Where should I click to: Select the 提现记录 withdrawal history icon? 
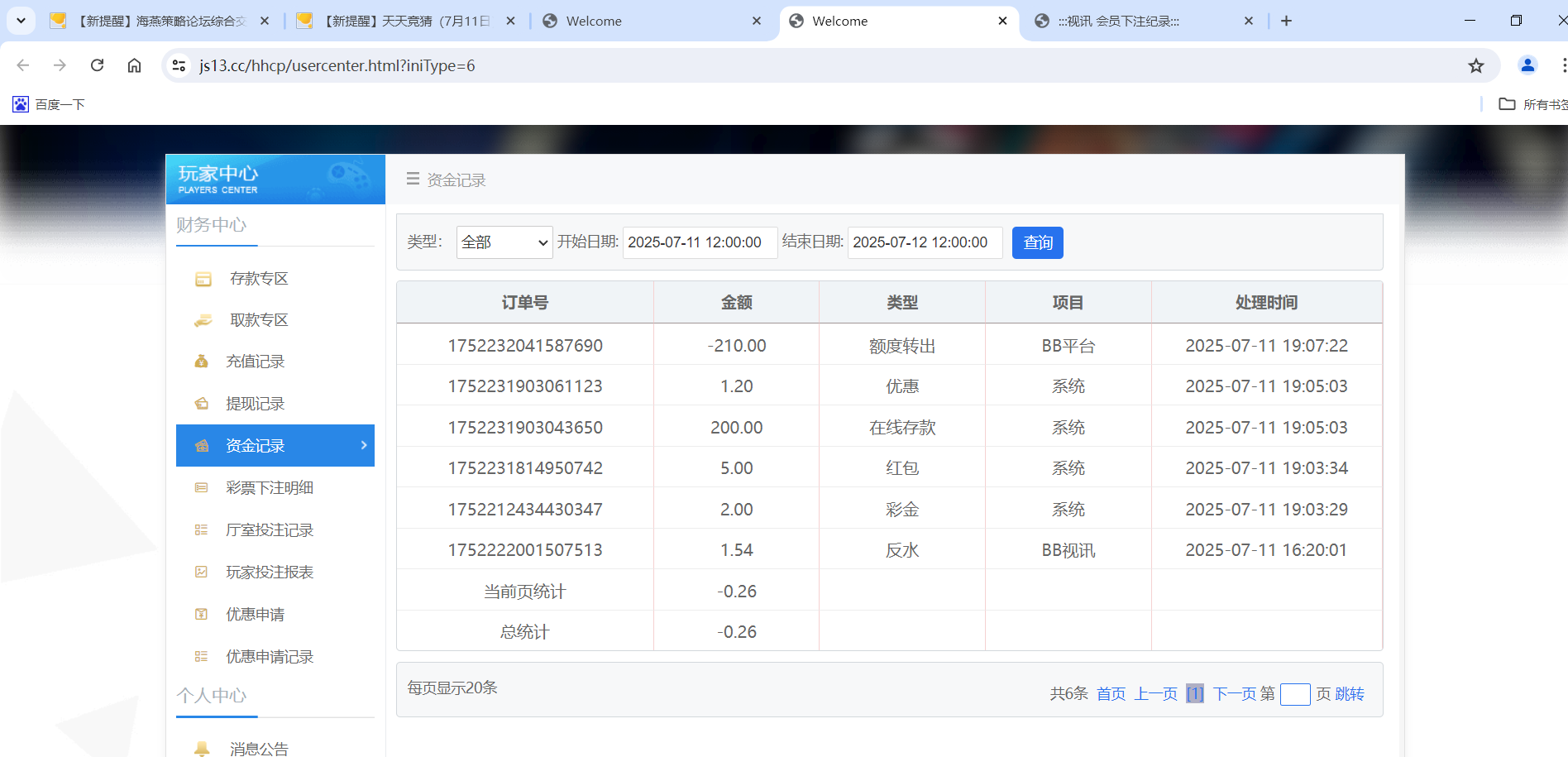pyautogui.click(x=202, y=403)
